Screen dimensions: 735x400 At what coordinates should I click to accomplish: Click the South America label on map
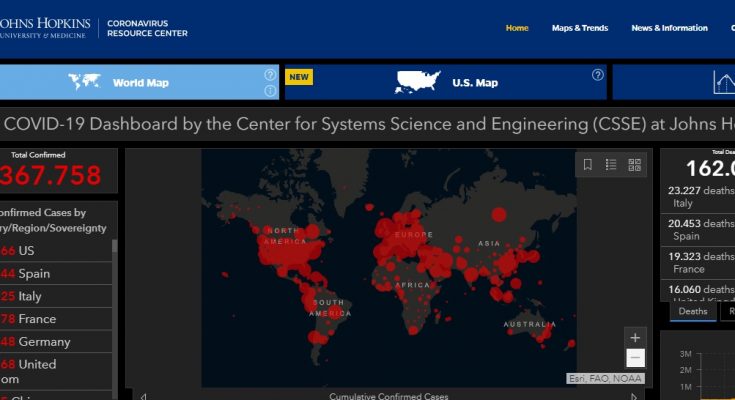[330, 308]
